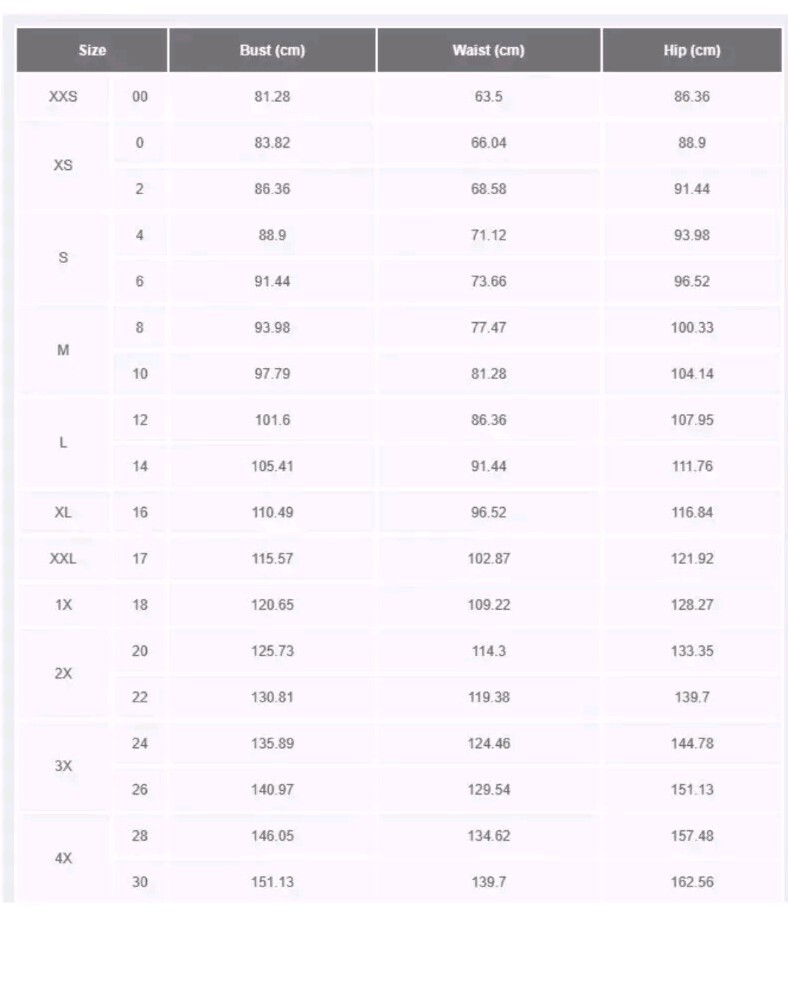Viewport: 788px width, 992px height.
Task: Pick the 4X size label
Action: point(63,859)
